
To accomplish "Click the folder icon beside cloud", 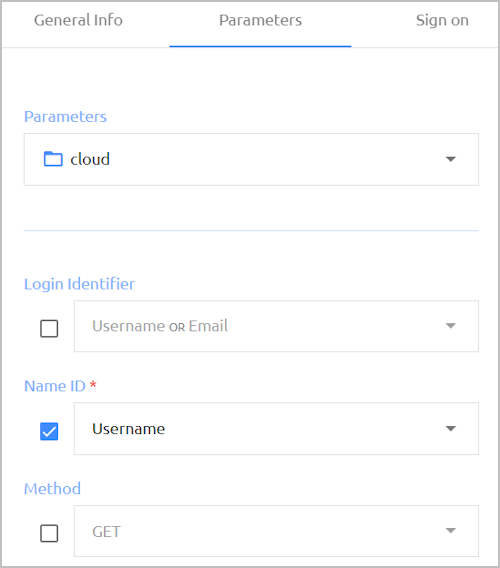I will pos(53,159).
